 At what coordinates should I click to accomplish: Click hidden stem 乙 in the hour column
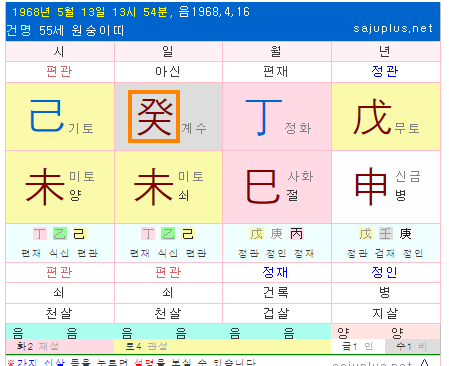(x=60, y=234)
